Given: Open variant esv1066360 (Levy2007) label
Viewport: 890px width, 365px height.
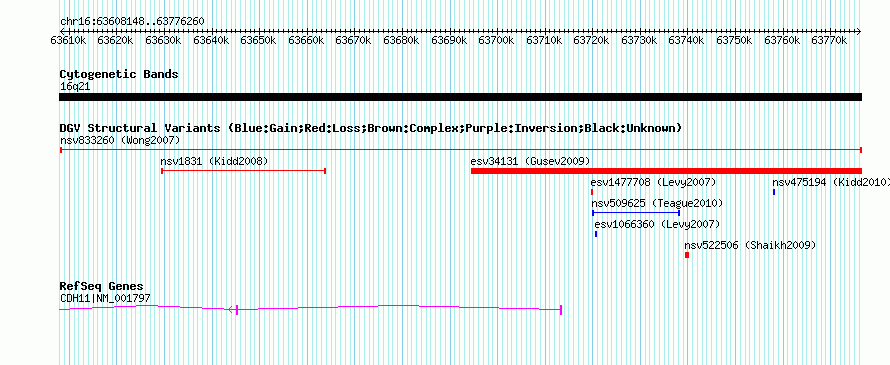Looking at the screenshot, I should (x=657, y=224).
